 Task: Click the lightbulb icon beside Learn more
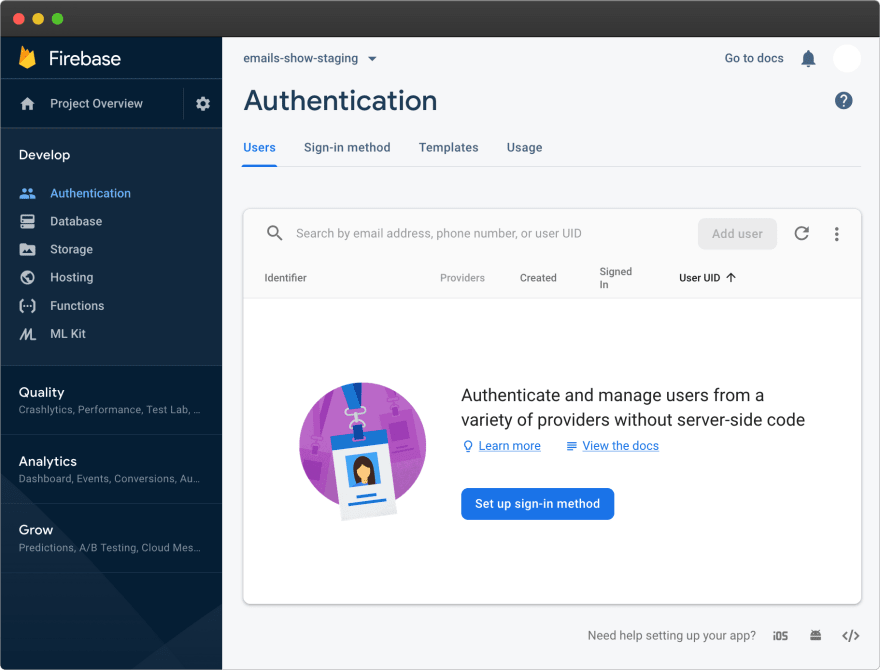point(468,446)
